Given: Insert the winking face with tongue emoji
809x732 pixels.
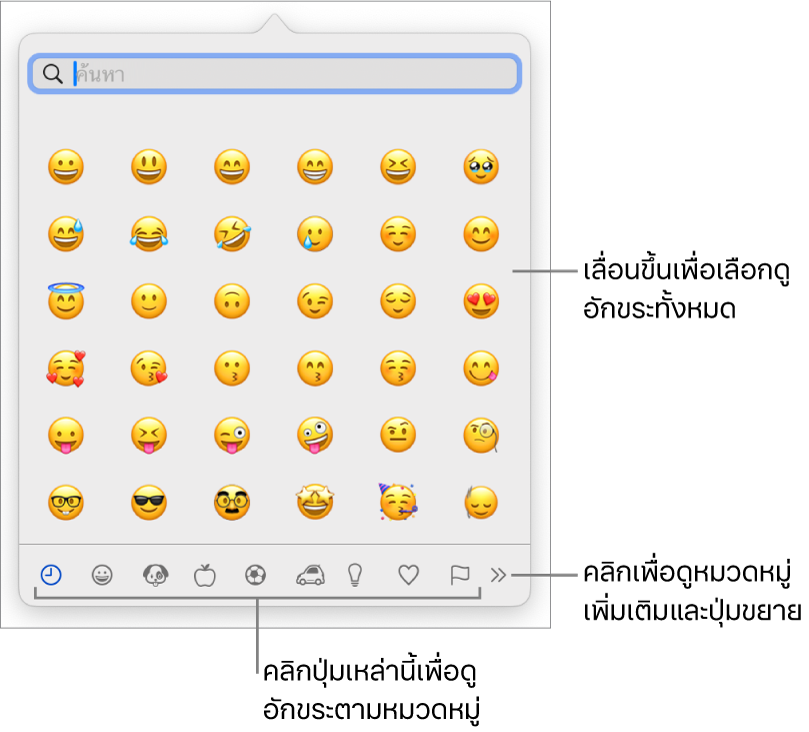Looking at the screenshot, I should coord(232,435).
